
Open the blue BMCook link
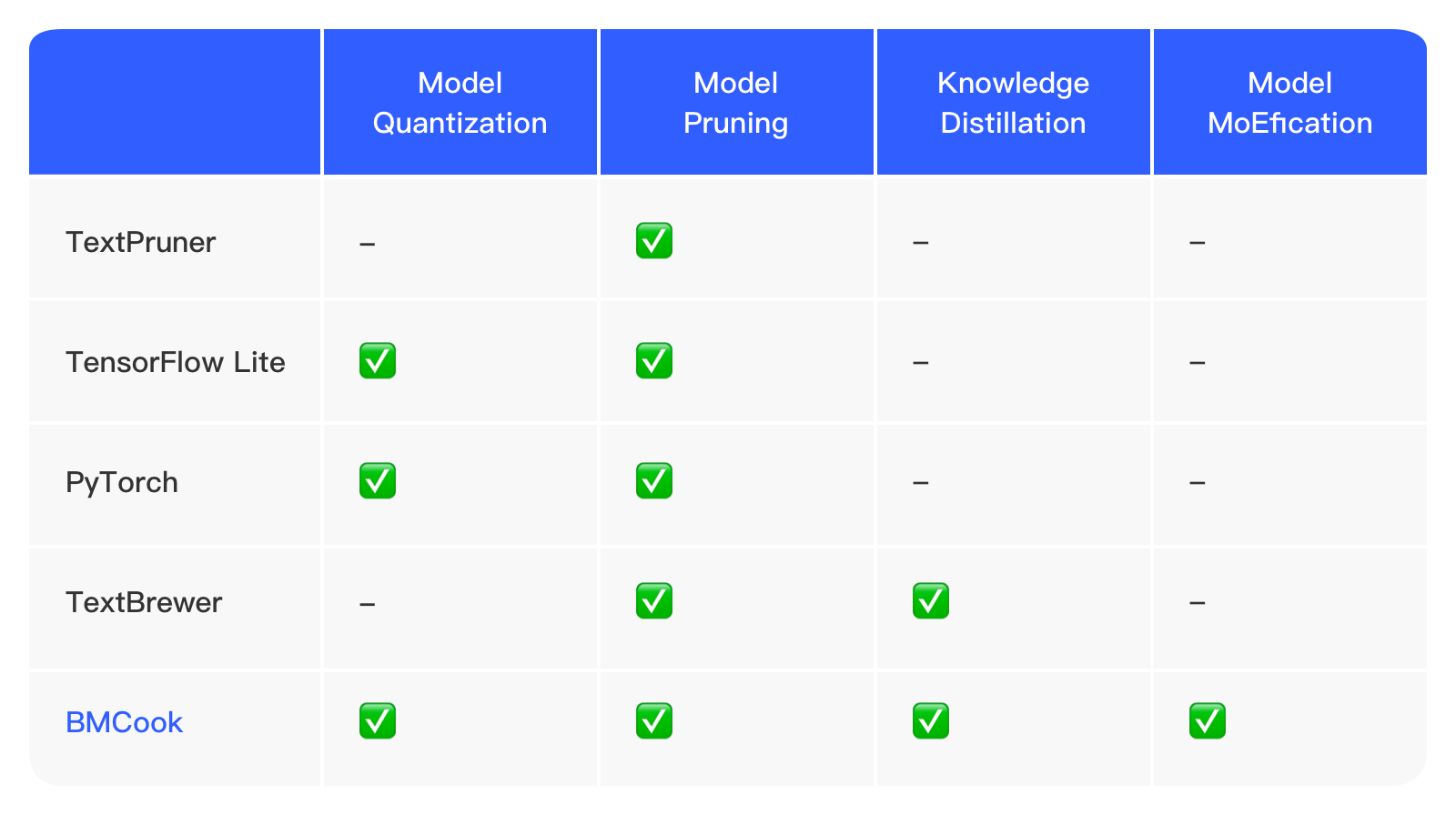[x=125, y=722]
